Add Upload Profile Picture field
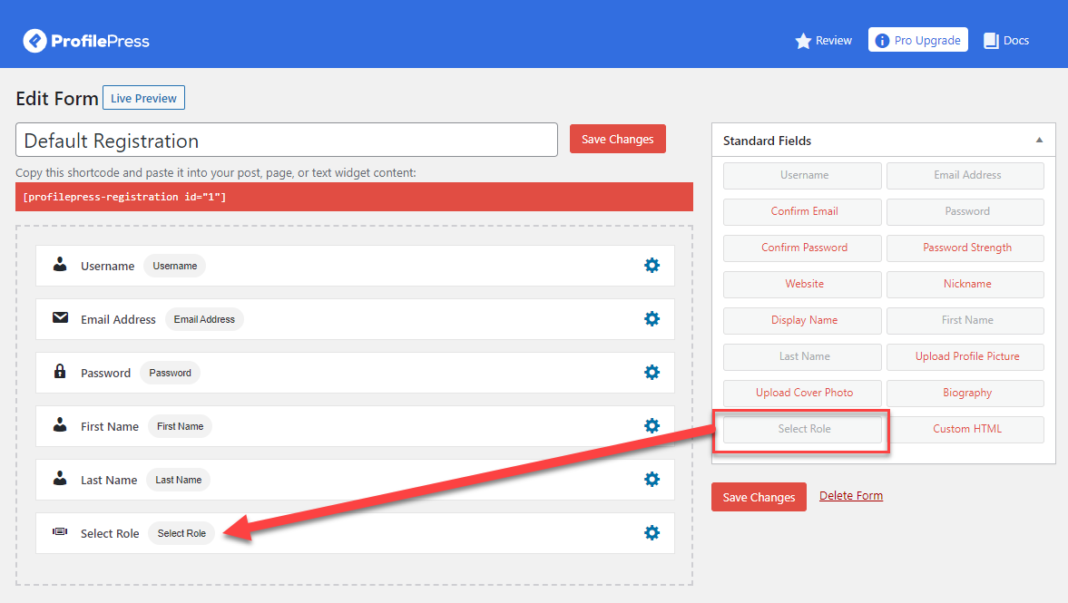Viewport: 1068px width, 603px height. point(966,356)
